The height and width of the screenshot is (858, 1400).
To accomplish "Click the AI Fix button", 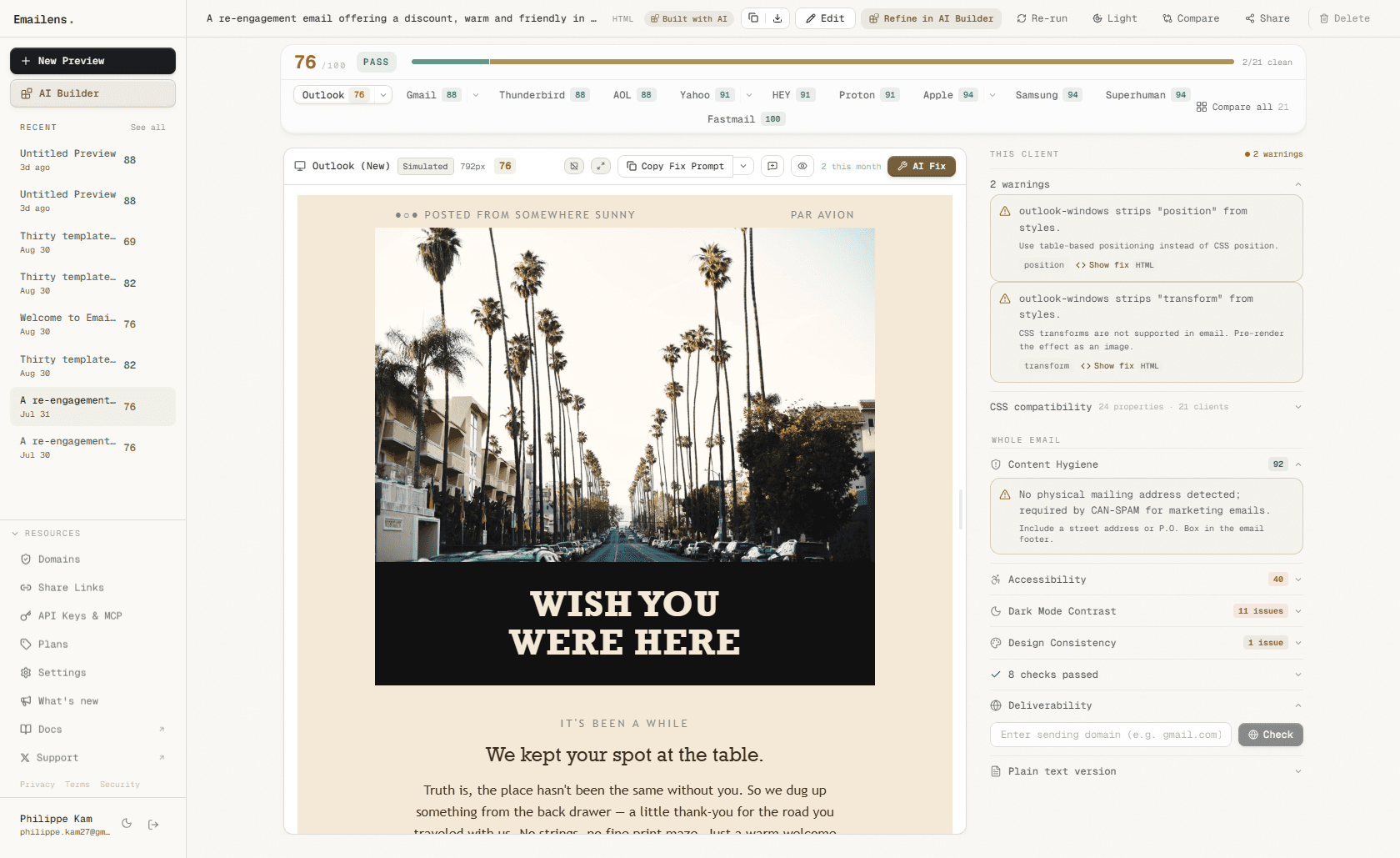I will pos(922,166).
